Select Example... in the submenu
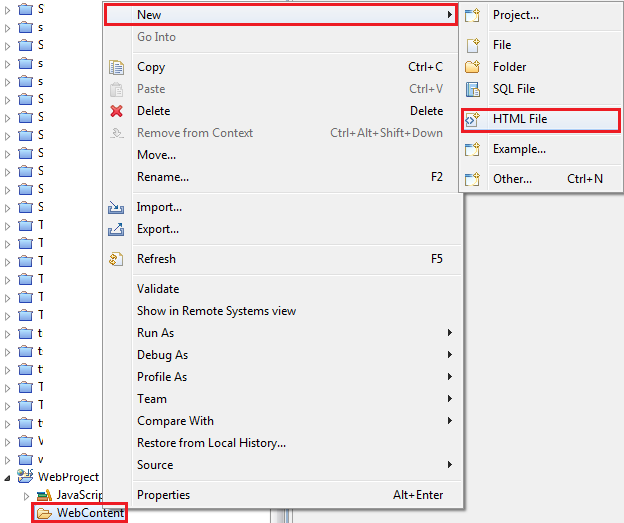 point(540,149)
